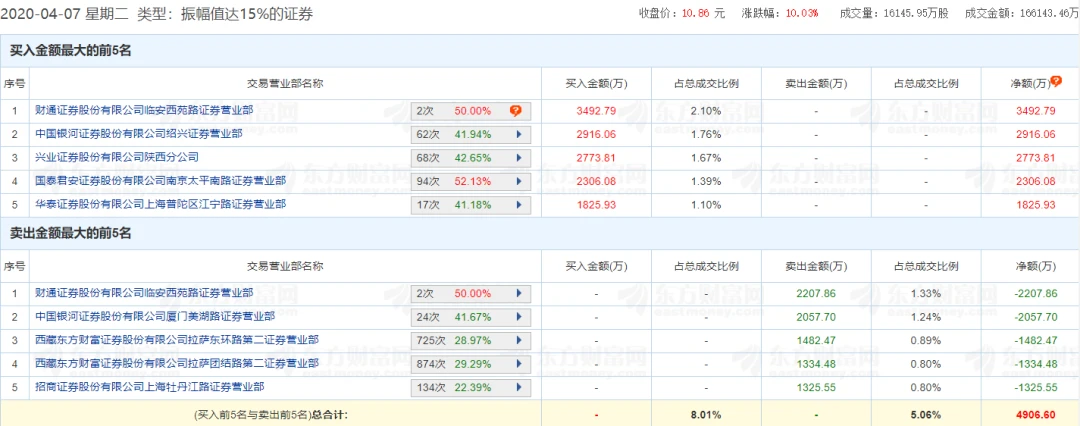
Task: Click total sell ratio 5.06%
Action: (926, 414)
